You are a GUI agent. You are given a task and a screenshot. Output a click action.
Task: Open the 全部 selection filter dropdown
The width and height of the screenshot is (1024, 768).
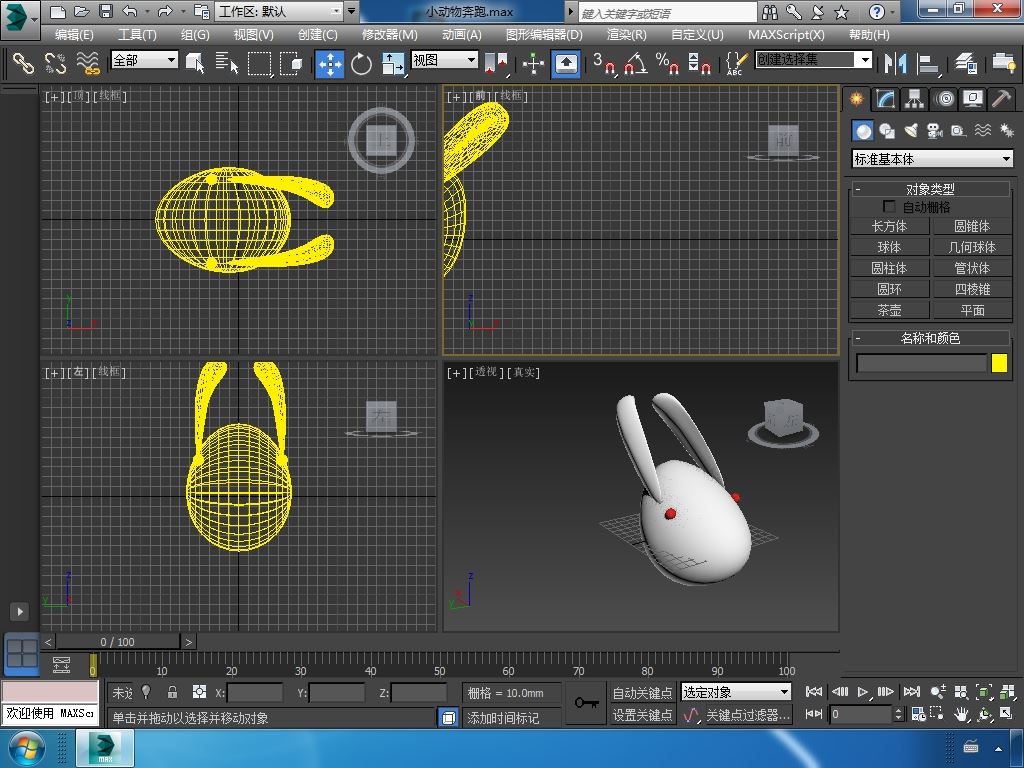click(144, 60)
